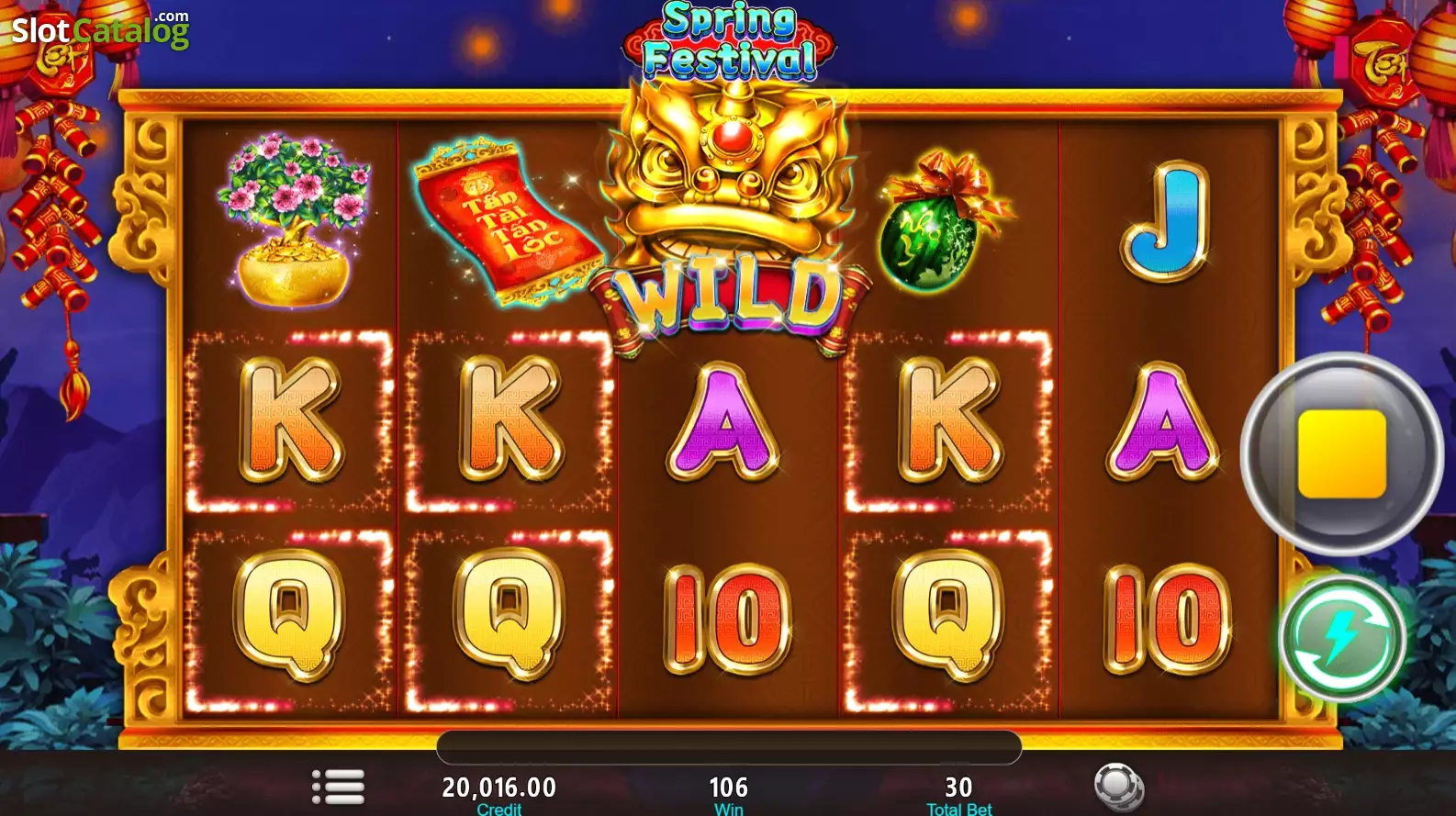Click the dark message bar below reels
This screenshot has height=816, width=1456.
729,747
